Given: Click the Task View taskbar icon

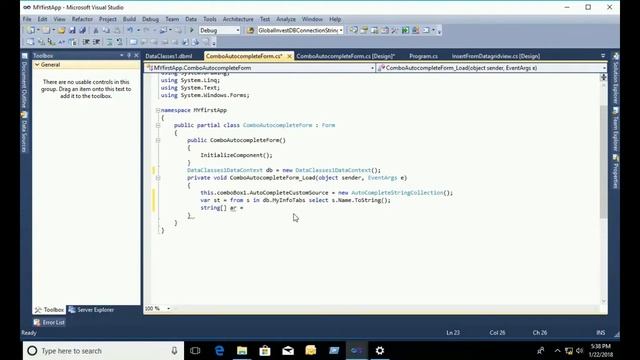Looking at the screenshot, I should click(195, 351).
